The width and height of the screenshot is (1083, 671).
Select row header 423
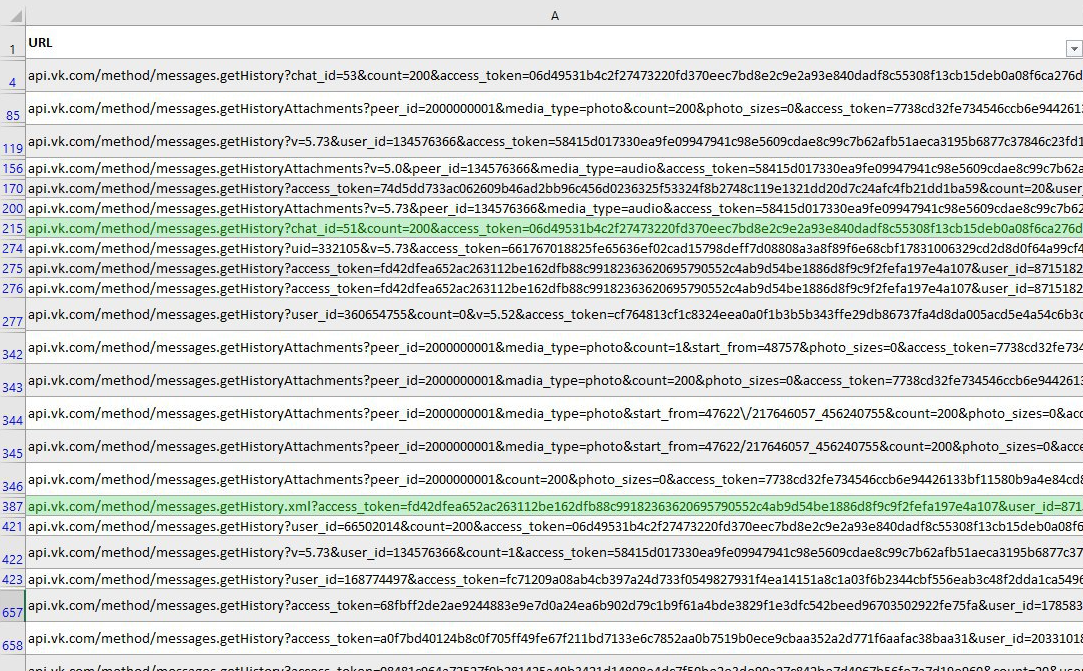click(12, 579)
